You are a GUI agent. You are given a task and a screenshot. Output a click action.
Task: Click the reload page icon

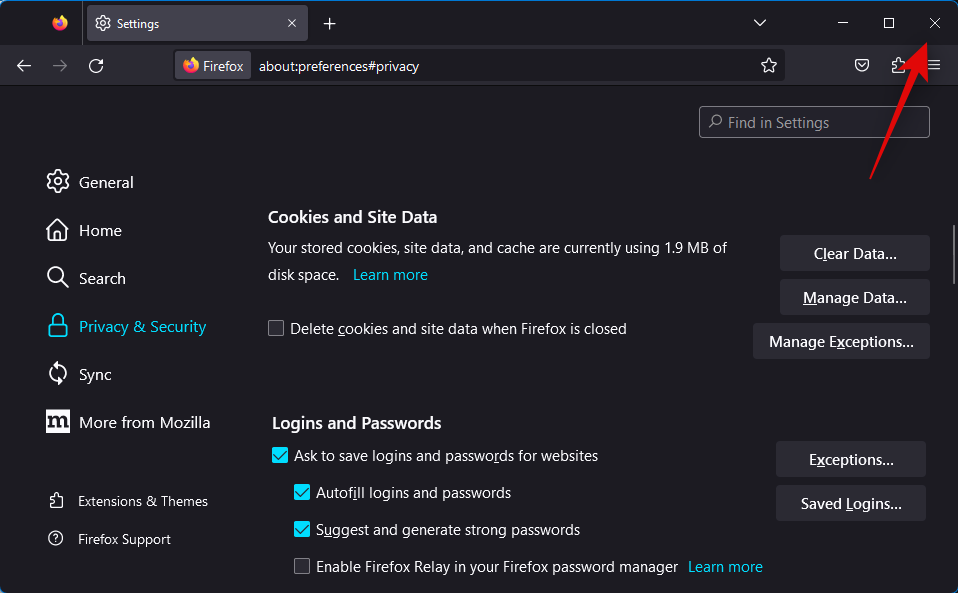[96, 66]
